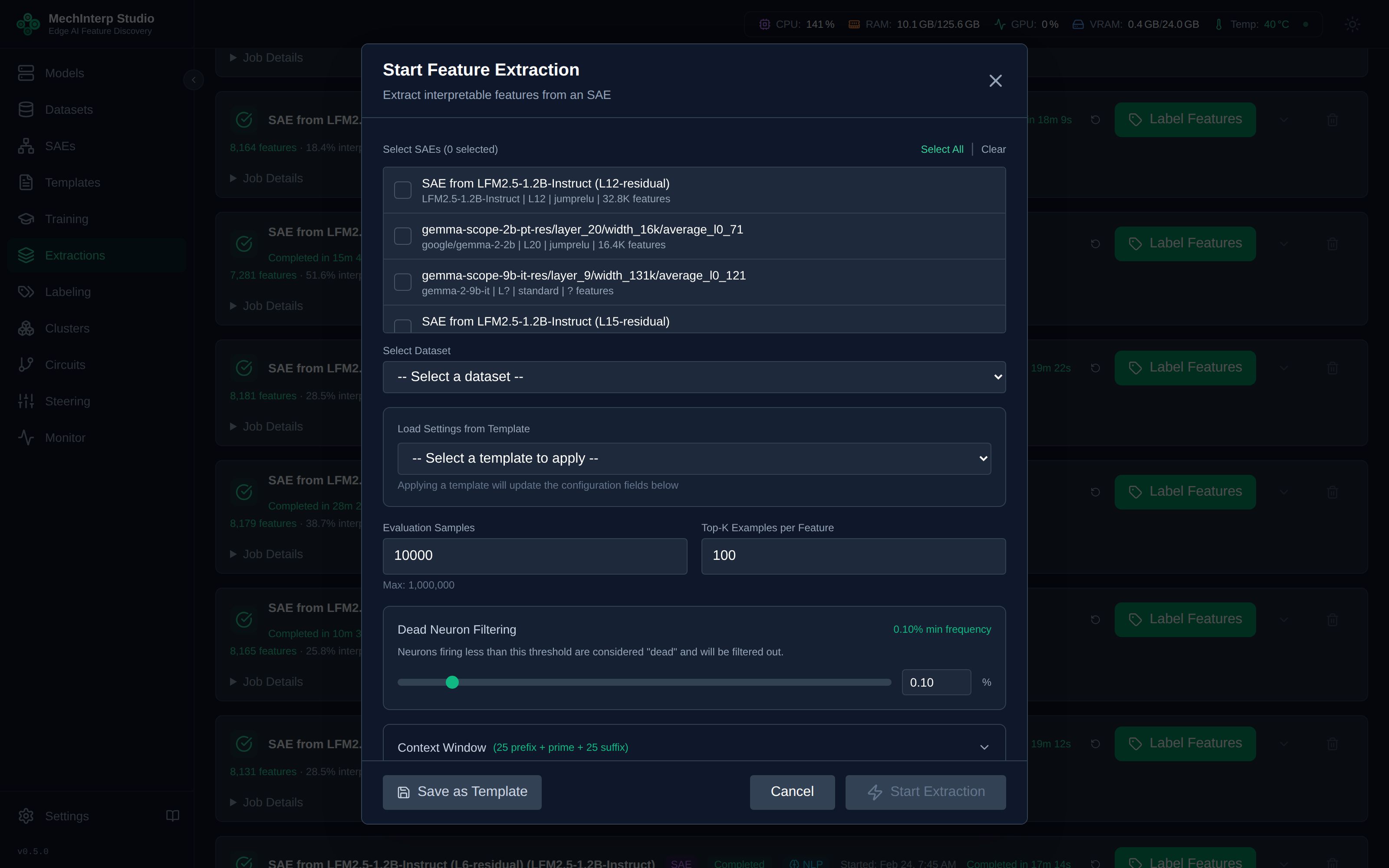
Task: Toggle the light/dark theme sun icon
Action: (1352, 24)
